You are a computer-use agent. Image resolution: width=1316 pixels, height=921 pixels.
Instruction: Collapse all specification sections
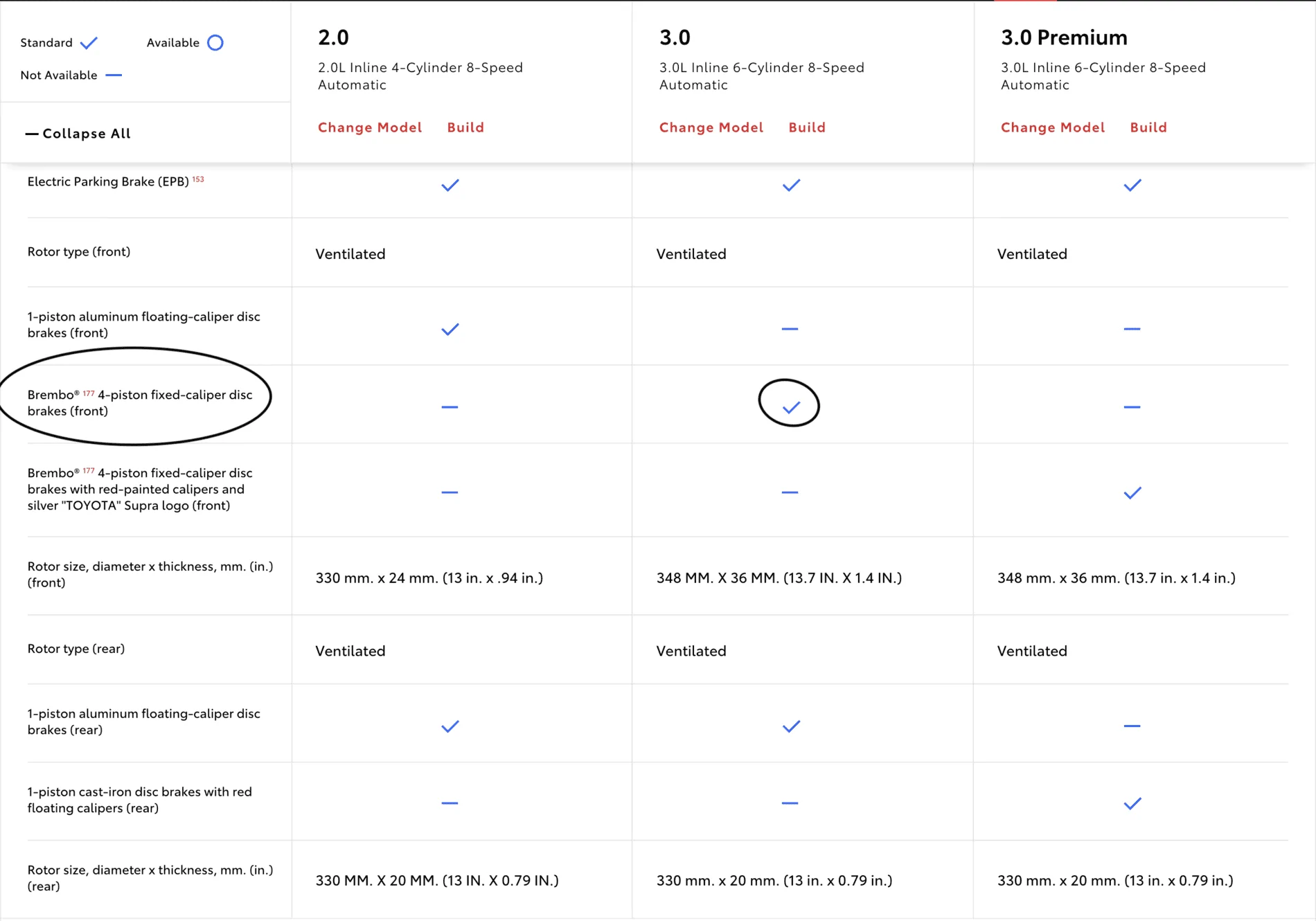click(78, 133)
